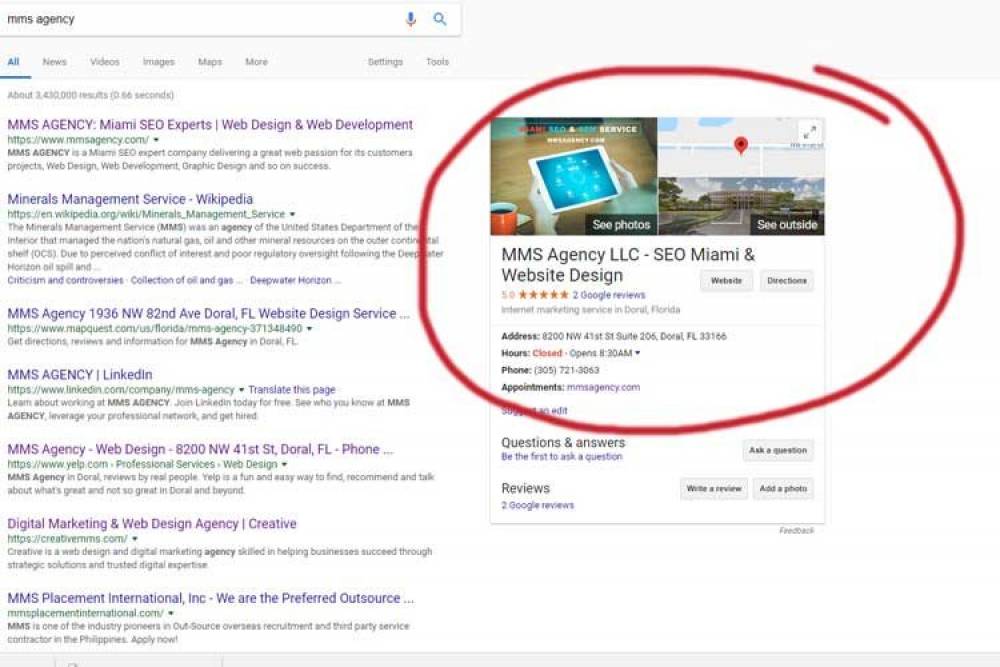Click the map thumbnail in the business panel
The image size is (1000, 667).
coord(741,147)
